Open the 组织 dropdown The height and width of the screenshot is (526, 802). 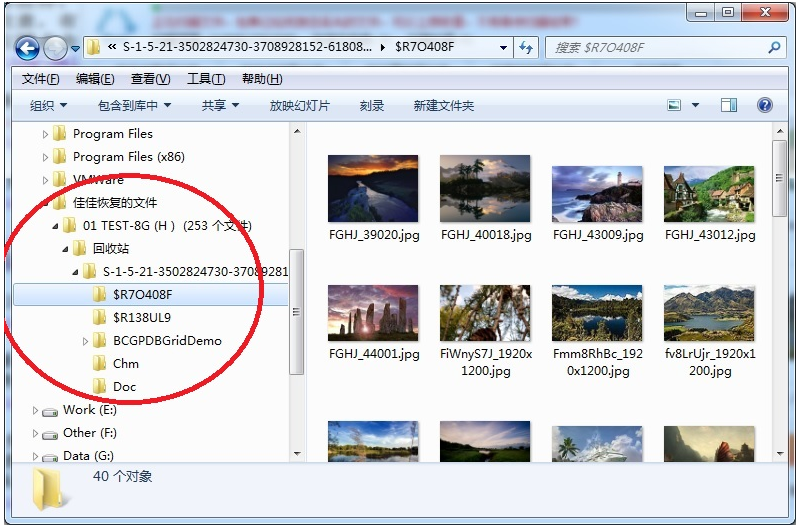click(48, 105)
